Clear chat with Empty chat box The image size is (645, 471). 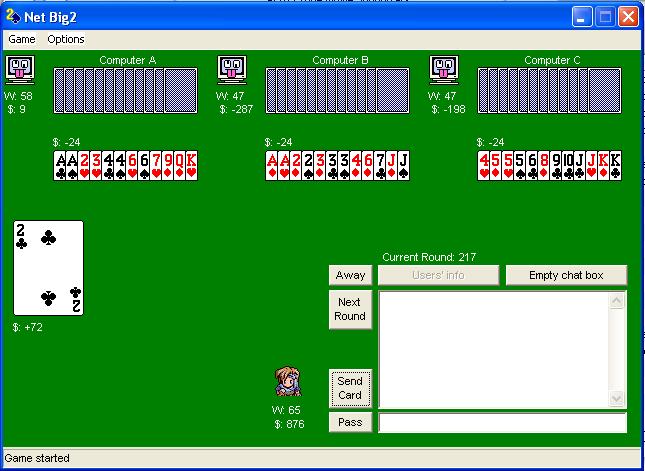coord(566,275)
